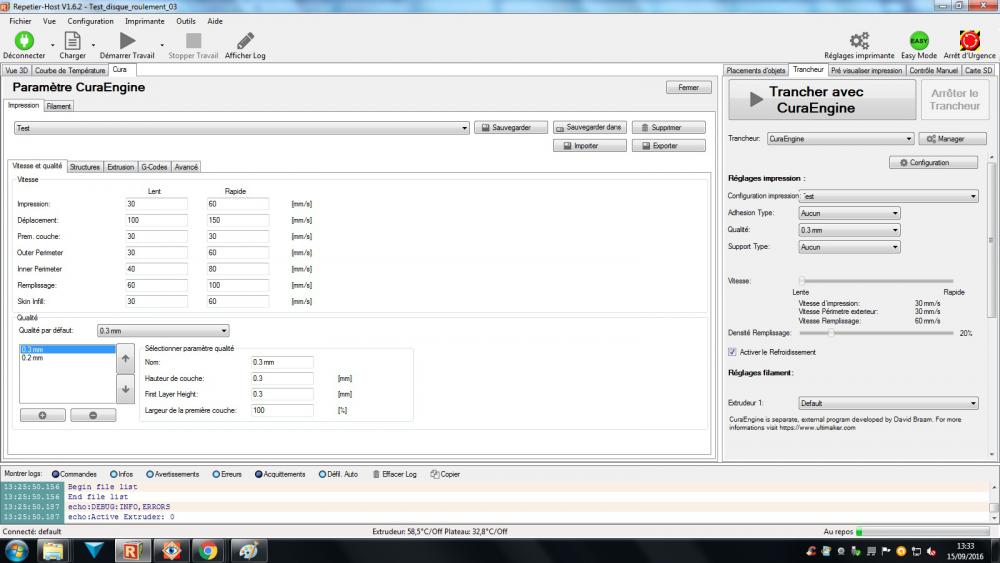Open Repetier-Host taskbar icon
Image resolution: width=1000 pixels, height=563 pixels.
tap(133, 550)
